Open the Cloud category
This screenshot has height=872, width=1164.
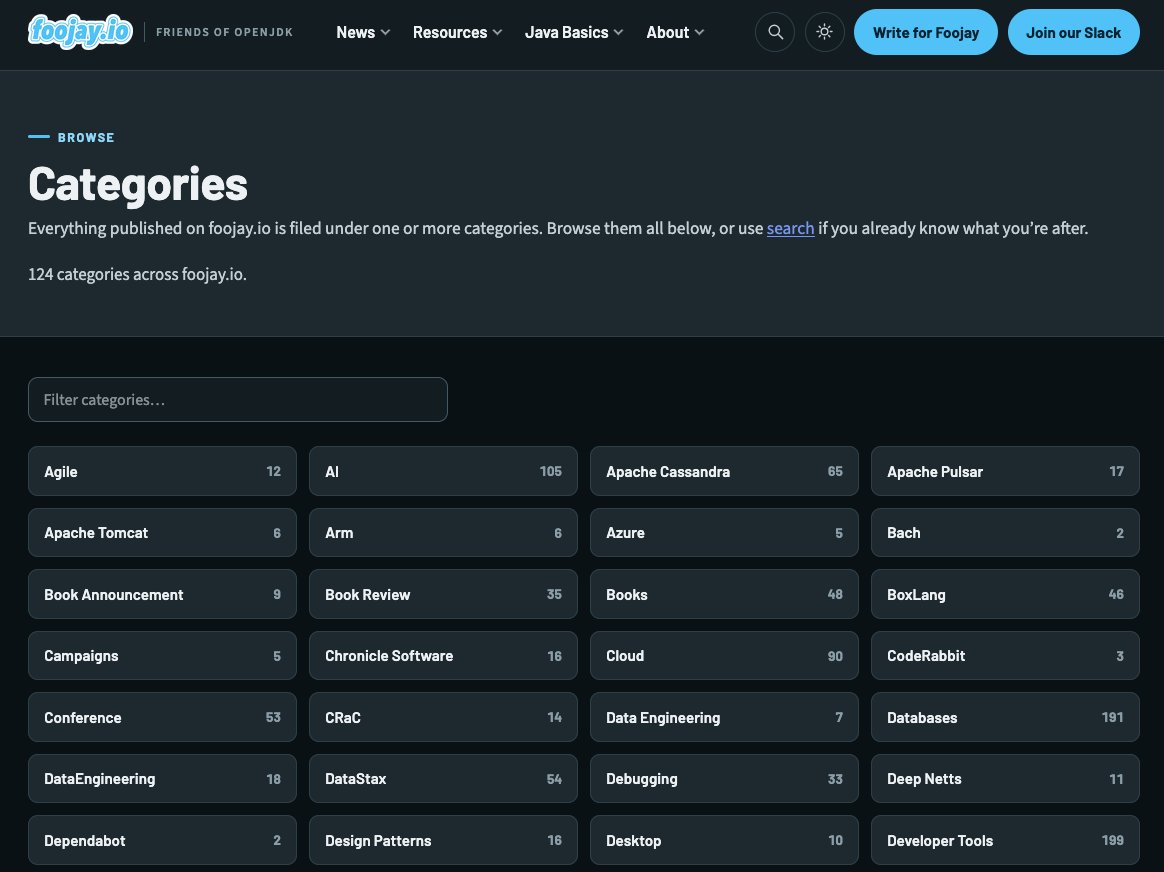pos(725,656)
